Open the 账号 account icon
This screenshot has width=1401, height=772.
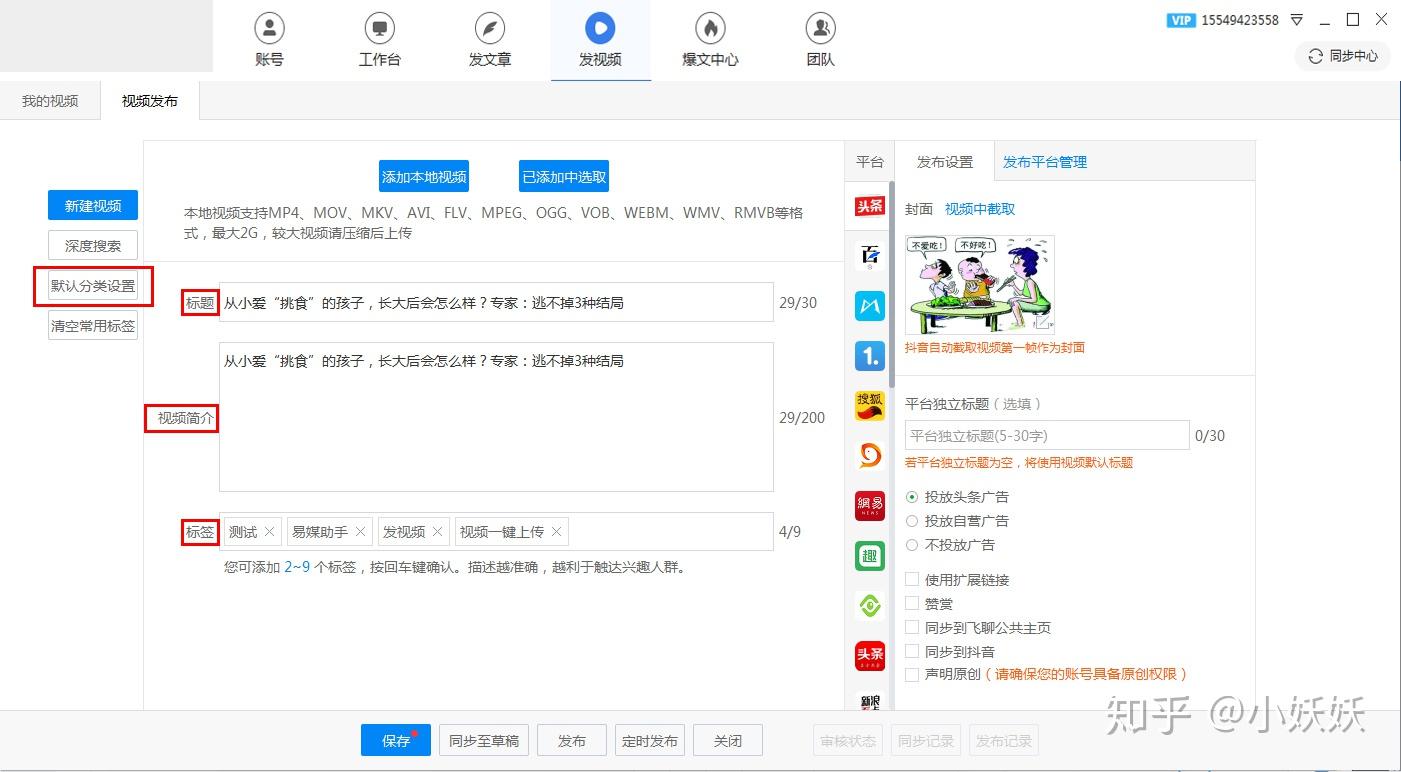(x=269, y=28)
